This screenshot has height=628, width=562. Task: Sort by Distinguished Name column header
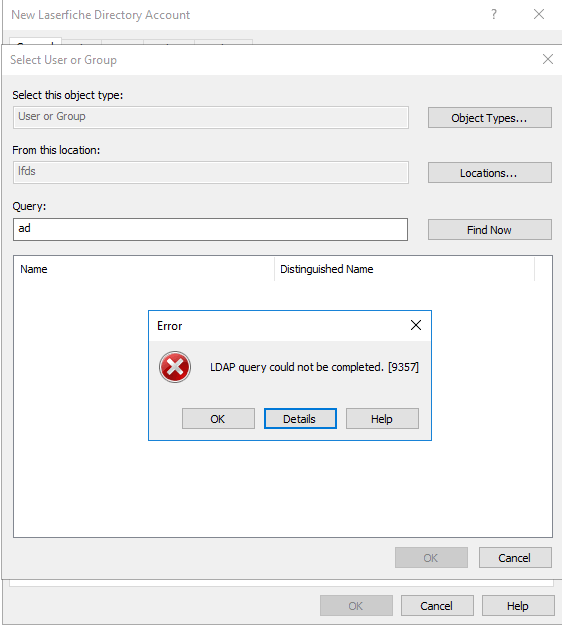(x=405, y=269)
